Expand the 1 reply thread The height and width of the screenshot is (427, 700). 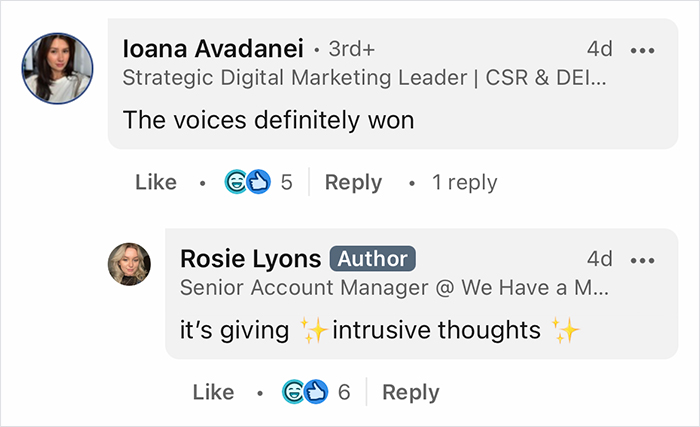point(464,182)
